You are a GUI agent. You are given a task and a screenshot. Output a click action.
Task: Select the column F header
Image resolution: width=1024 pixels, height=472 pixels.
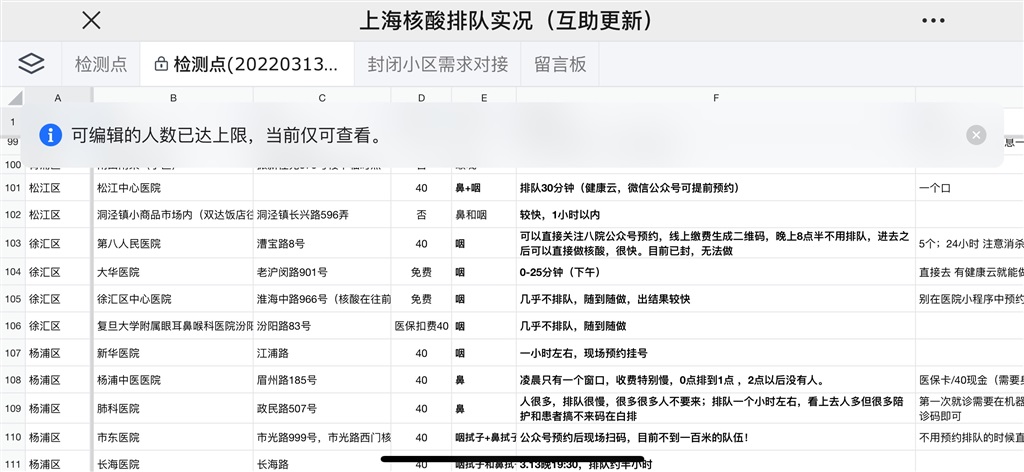(715, 97)
